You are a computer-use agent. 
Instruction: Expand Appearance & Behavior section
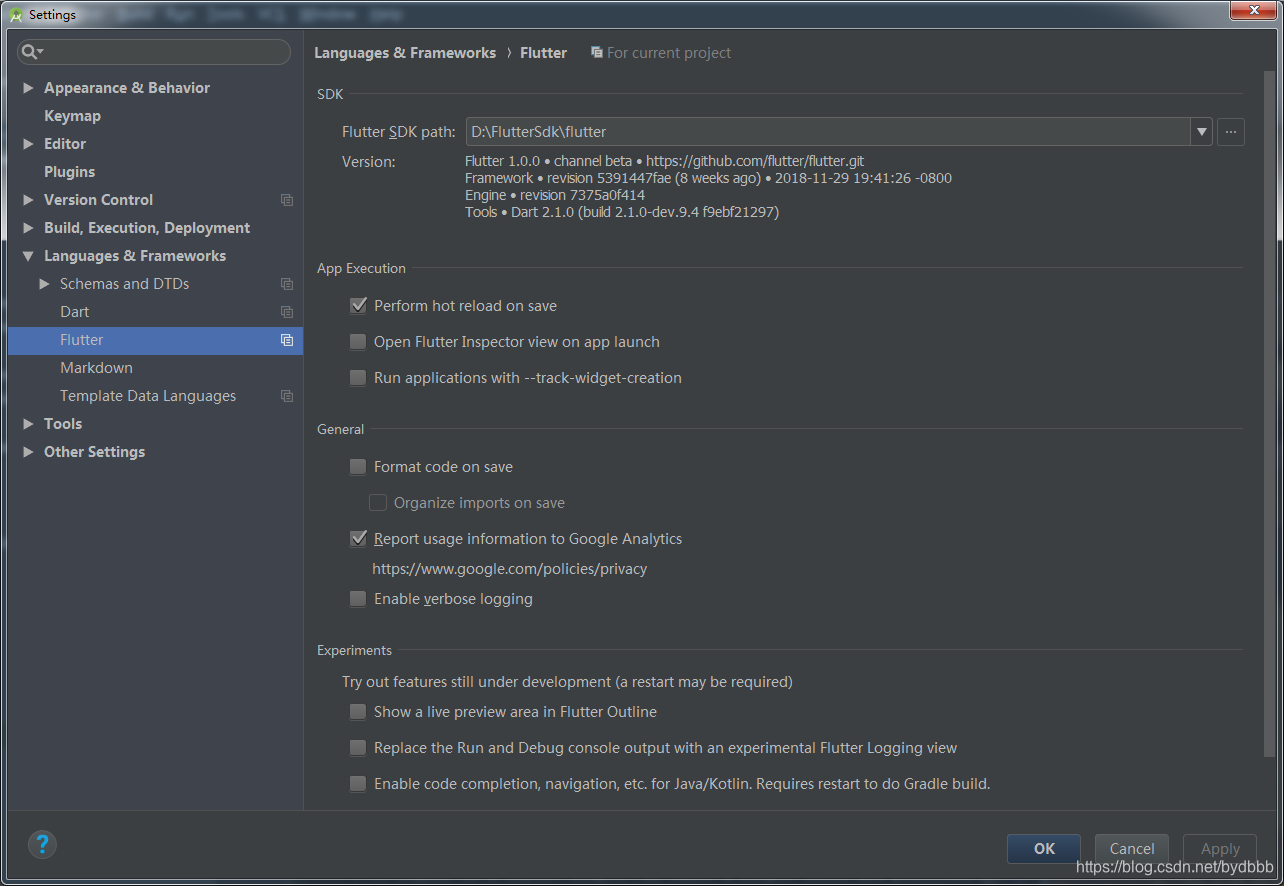coord(28,88)
